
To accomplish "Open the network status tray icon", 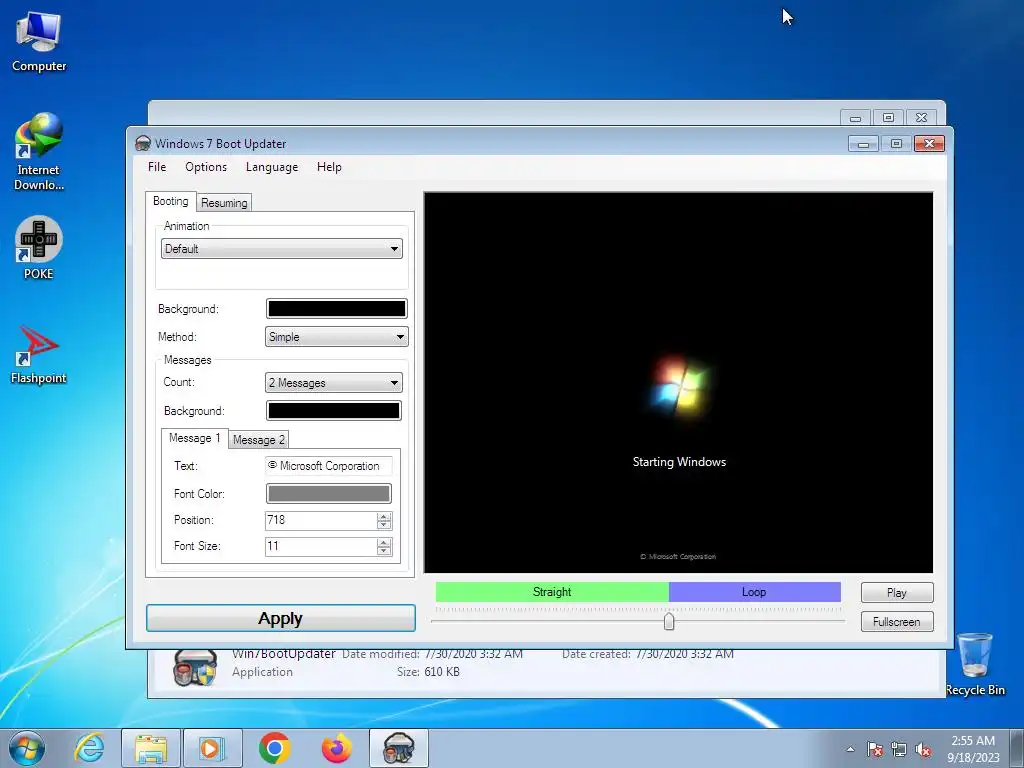I will pos(899,749).
